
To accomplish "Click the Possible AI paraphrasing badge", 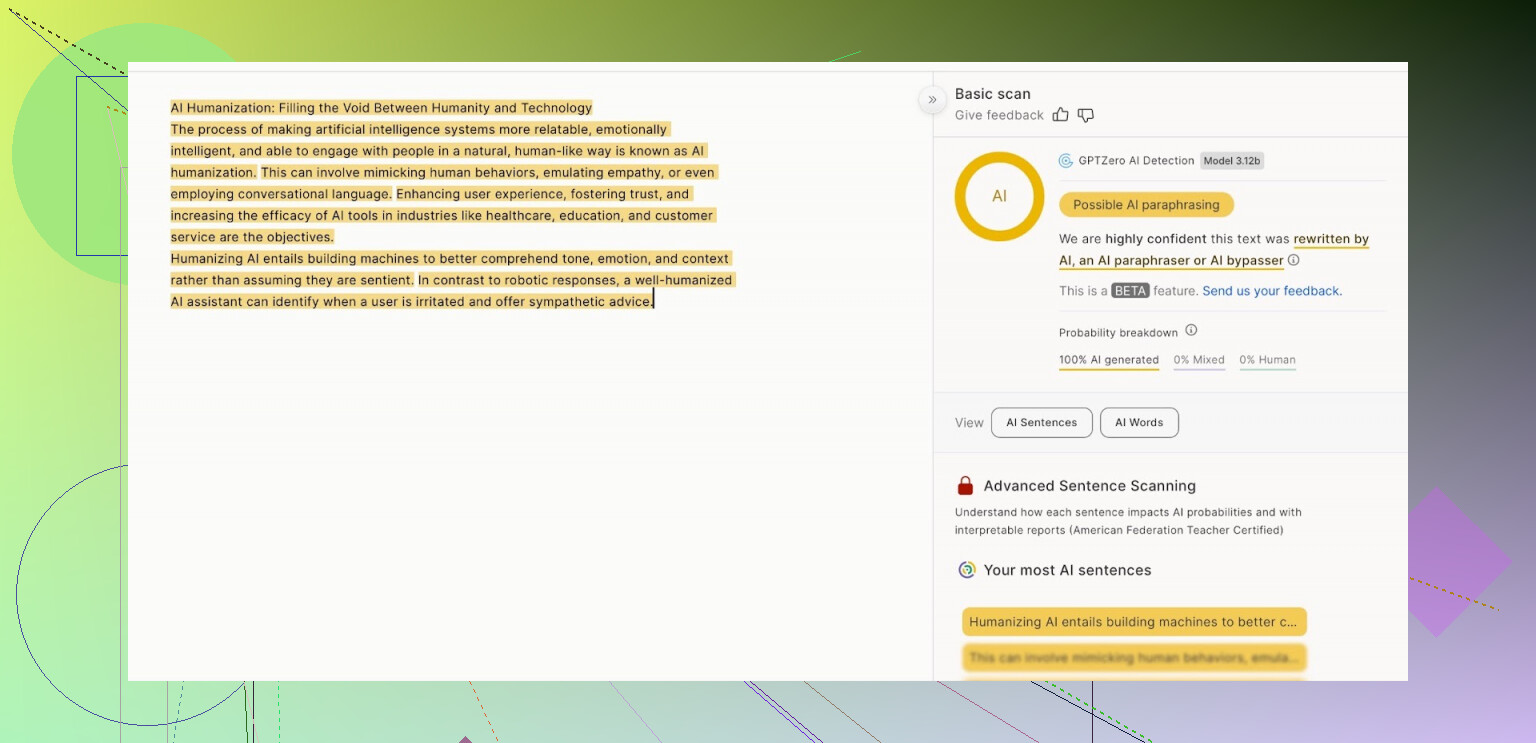I will coord(1146,205).
